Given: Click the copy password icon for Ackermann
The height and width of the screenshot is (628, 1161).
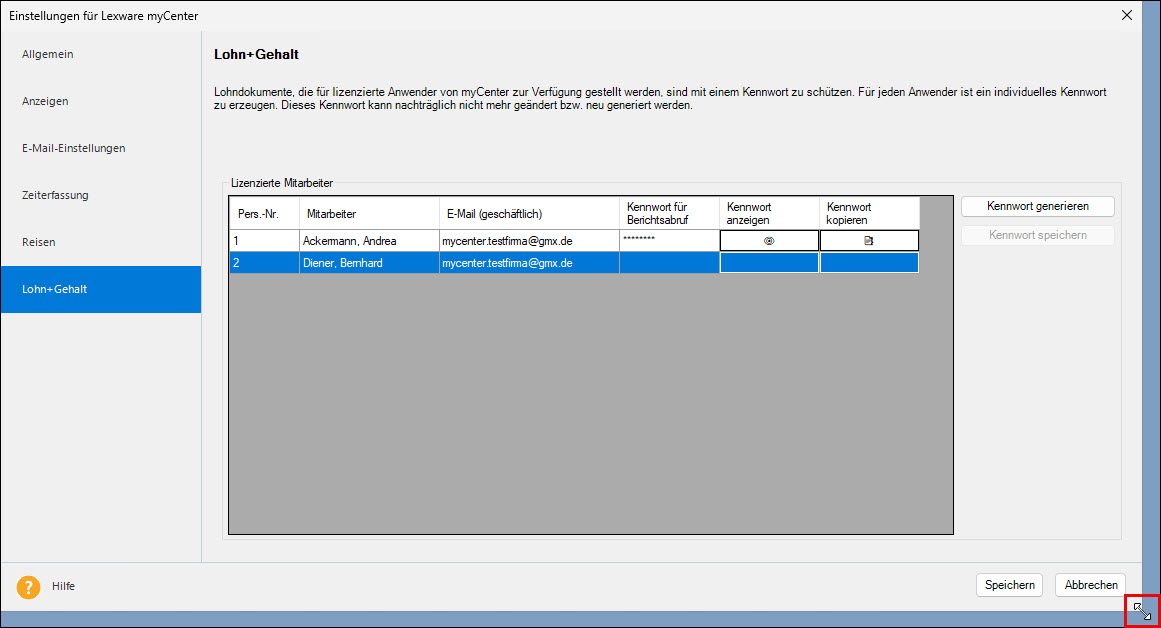Looking at the screenshot, I should coord(869,241).
